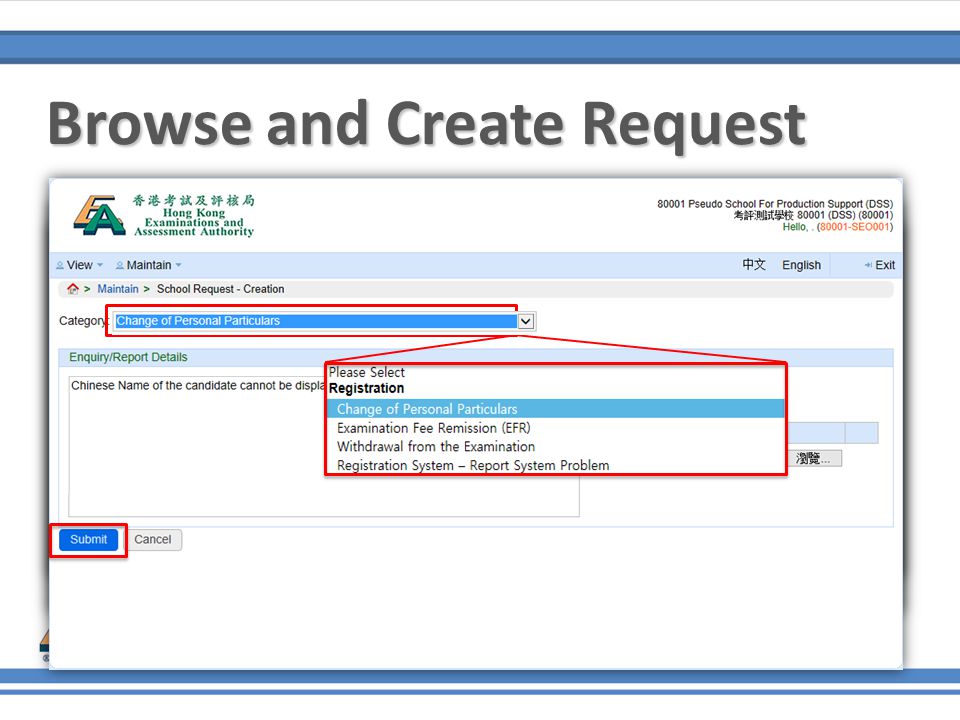Click the Category combo box field
Viewport: 960px width, 720px height.
coord(324,321)
